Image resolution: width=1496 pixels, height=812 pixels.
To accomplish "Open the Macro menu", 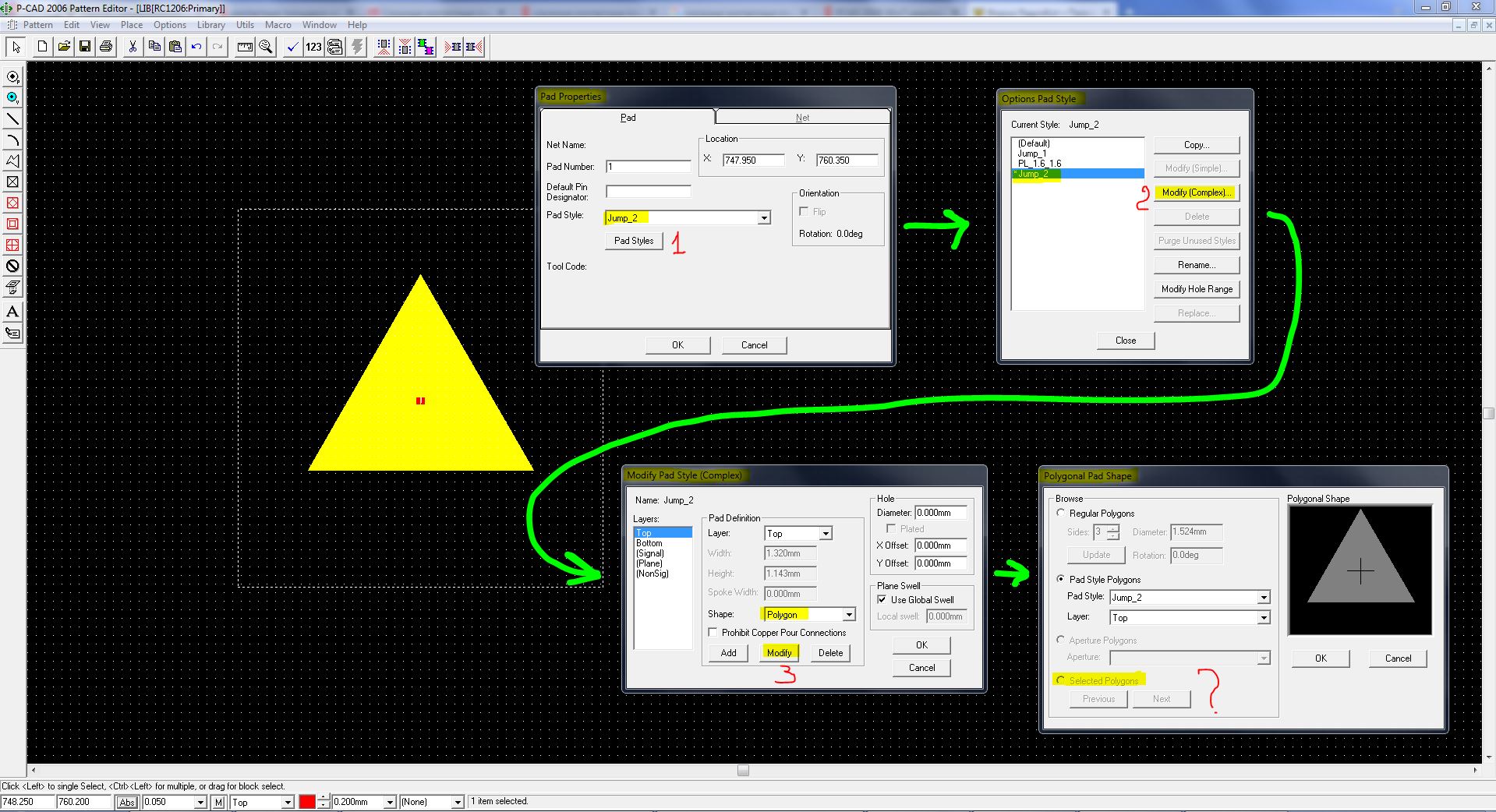I will [278, 25].
